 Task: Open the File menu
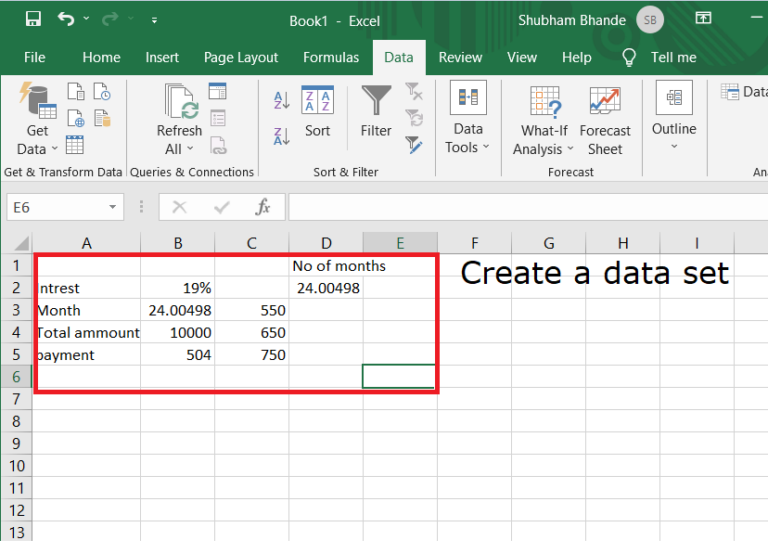[34, 57]
